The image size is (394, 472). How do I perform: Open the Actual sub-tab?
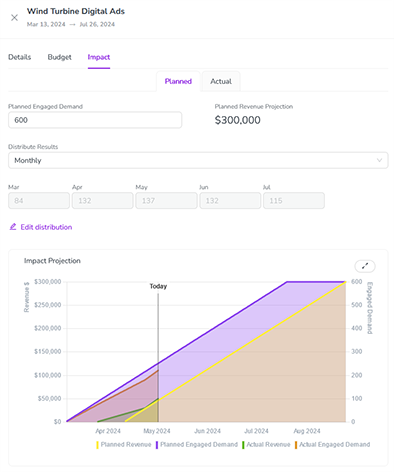click(x=221, y=81)
